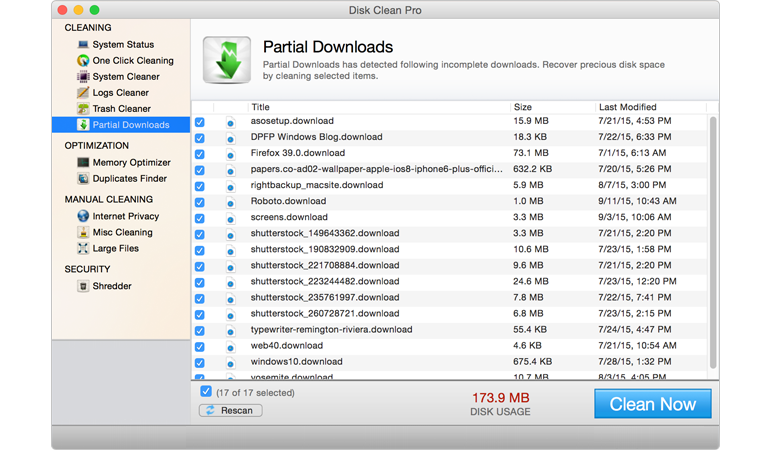Click the System Cleaner sidebar icon

pos(83,77)
